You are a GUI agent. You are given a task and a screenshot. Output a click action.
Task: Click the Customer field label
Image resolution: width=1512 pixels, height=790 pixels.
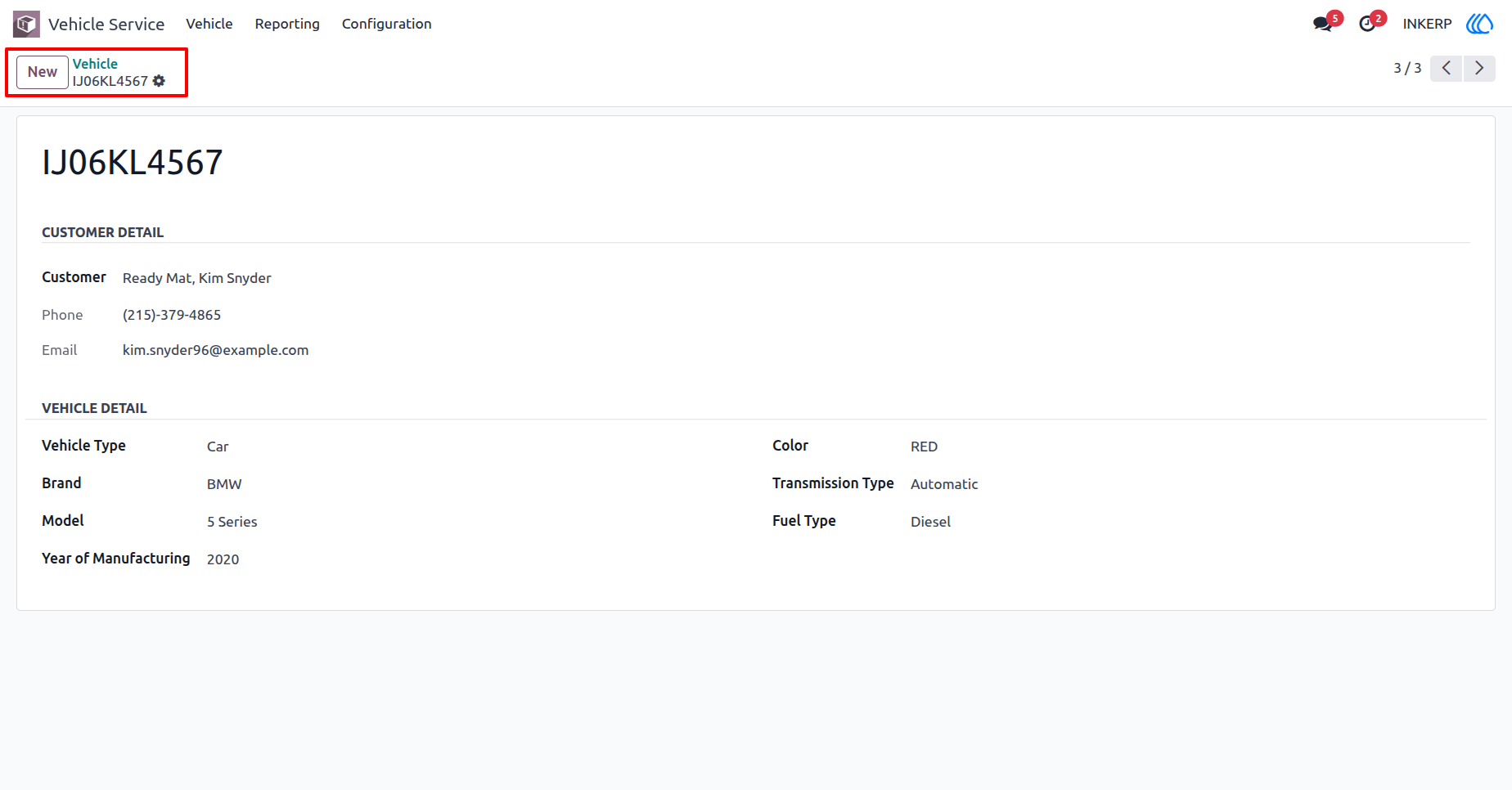coord(74,277)
